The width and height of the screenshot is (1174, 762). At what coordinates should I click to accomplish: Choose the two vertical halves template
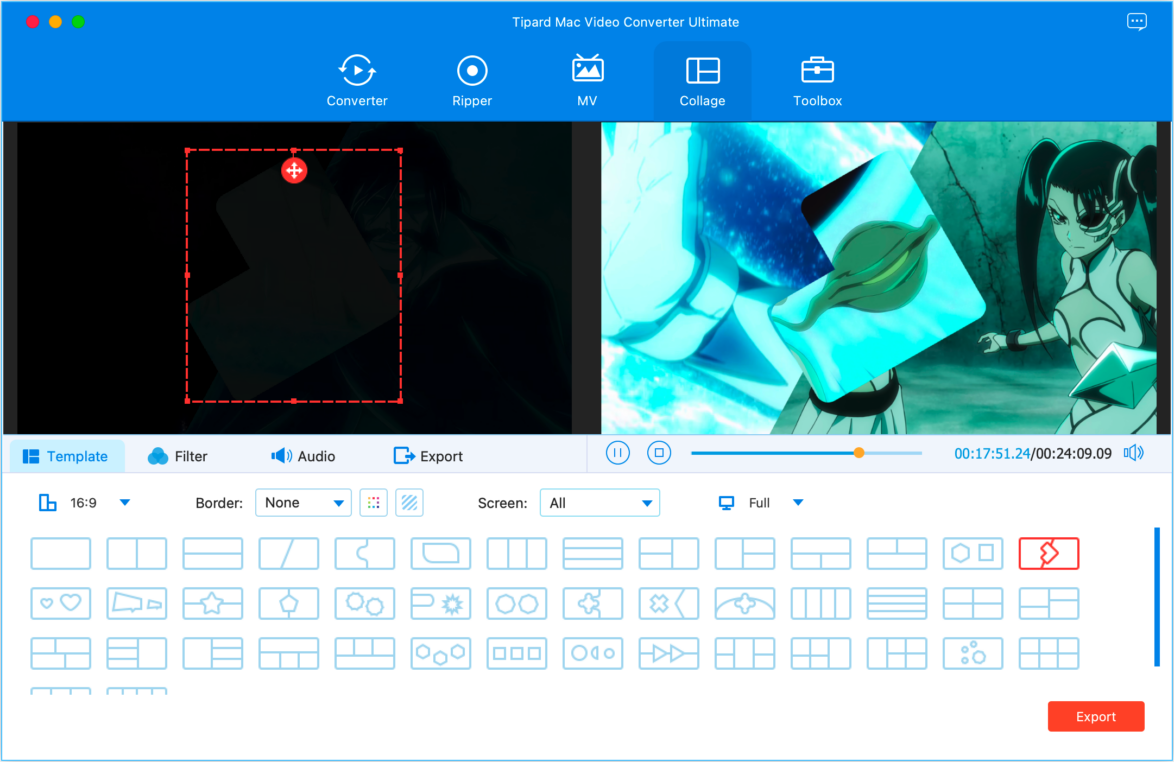pyautogui.click(x=137, y=553)
